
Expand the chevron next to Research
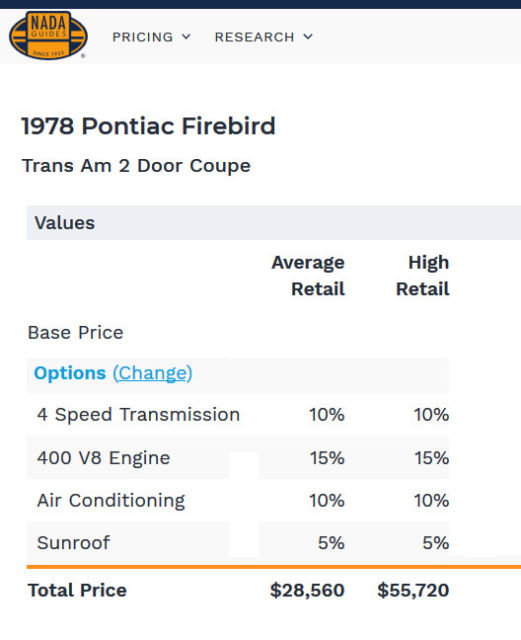point(308,37)
